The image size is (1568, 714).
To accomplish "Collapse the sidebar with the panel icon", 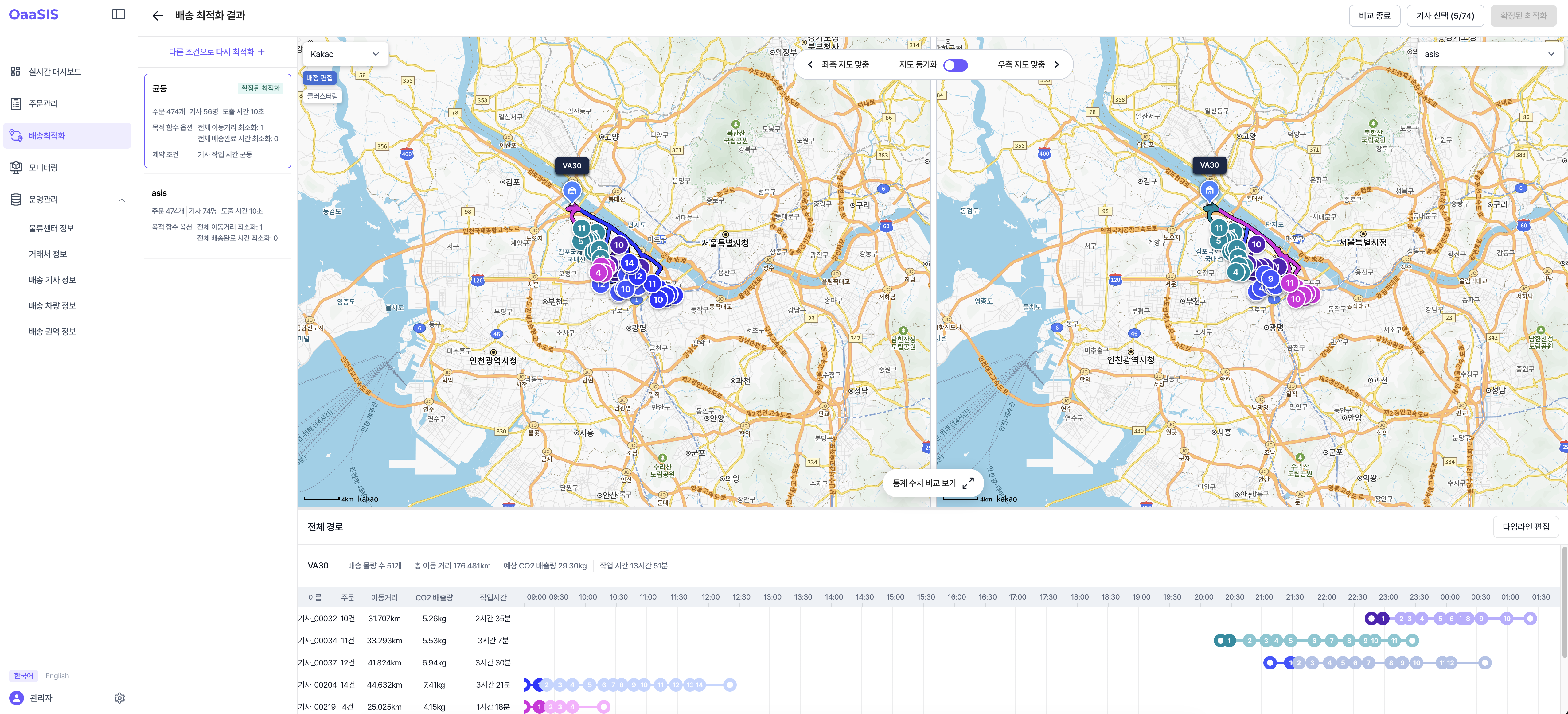I will (x=119, y=15).
